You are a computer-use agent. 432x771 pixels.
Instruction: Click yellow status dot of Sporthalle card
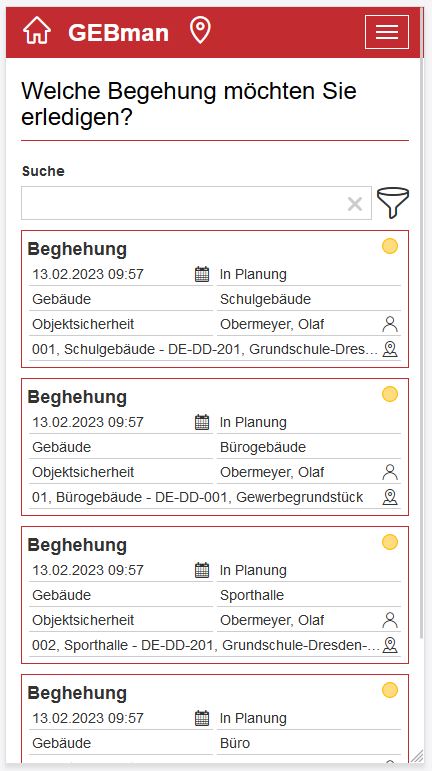pyautogui.click(x=390, y=542)
